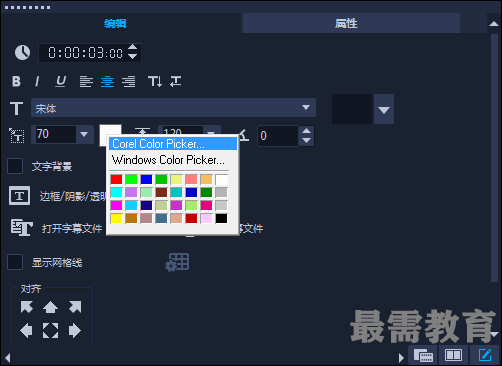The height and width of the screenshot is (366, 502).
Task: Open the border/shadow/transparency dialog icon
Action: pyautogui.click(x=19, y=196)
